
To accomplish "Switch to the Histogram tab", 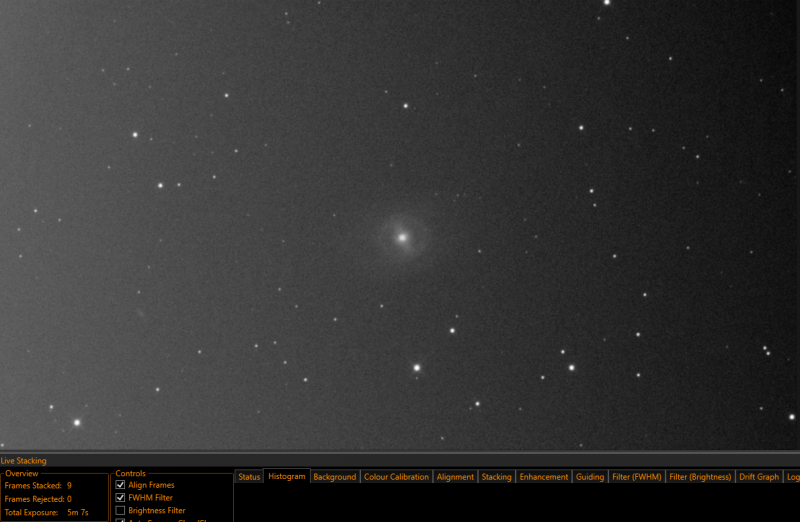I will [287, 476].
